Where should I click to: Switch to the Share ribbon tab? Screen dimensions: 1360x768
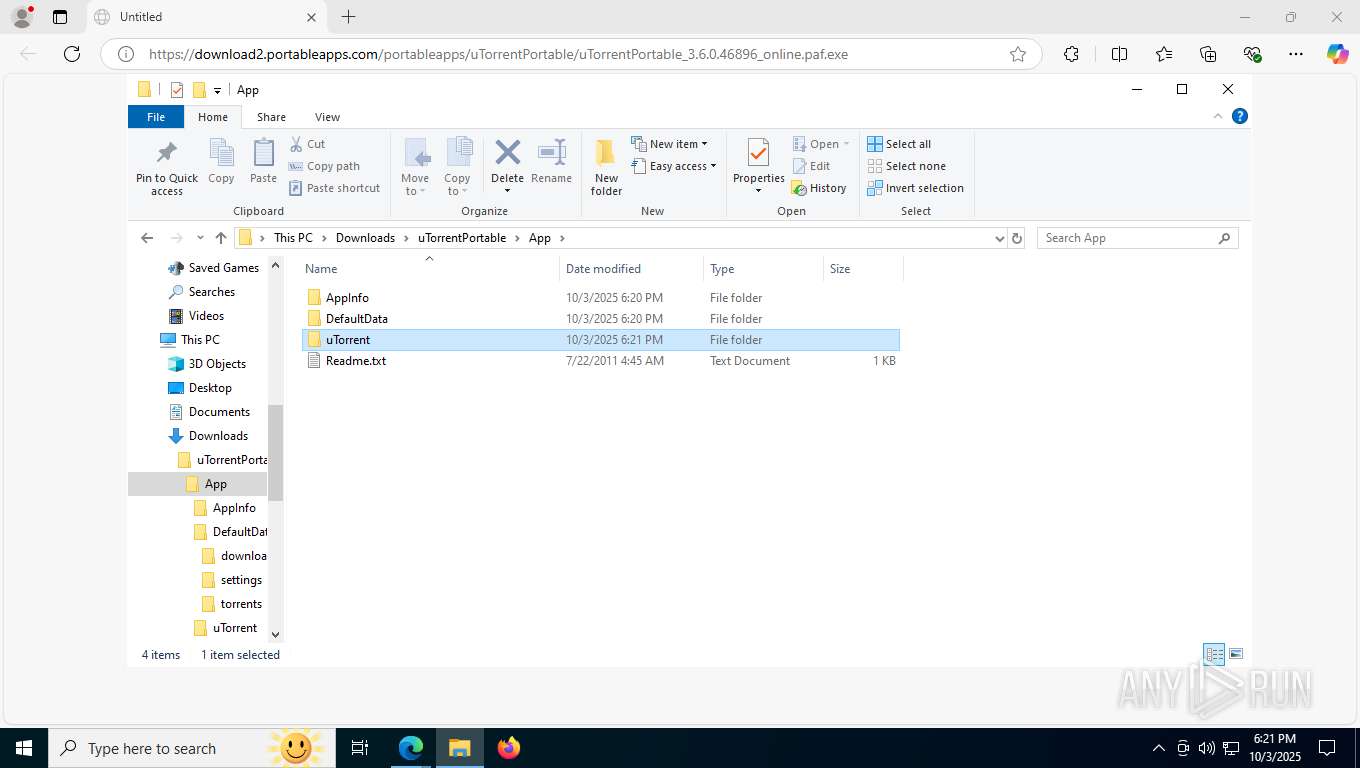click(271, 117)
